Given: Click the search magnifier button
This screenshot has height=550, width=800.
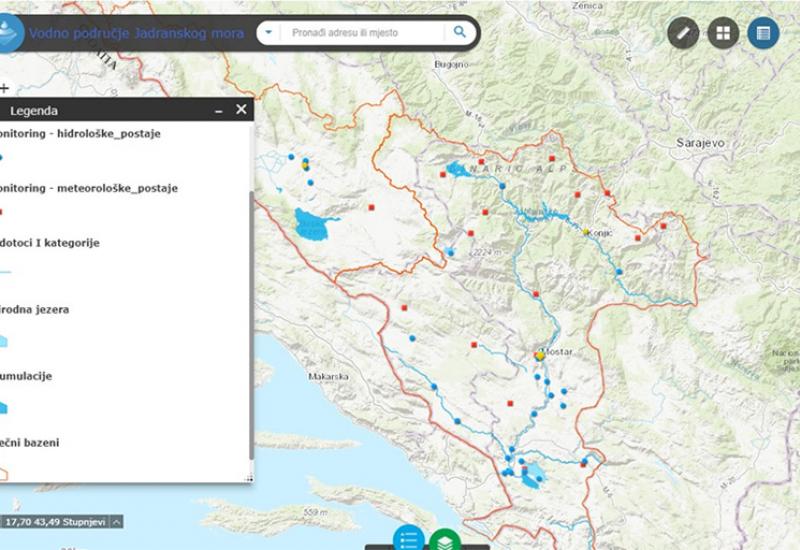Looking at the screenshot, I should point(460,32).
